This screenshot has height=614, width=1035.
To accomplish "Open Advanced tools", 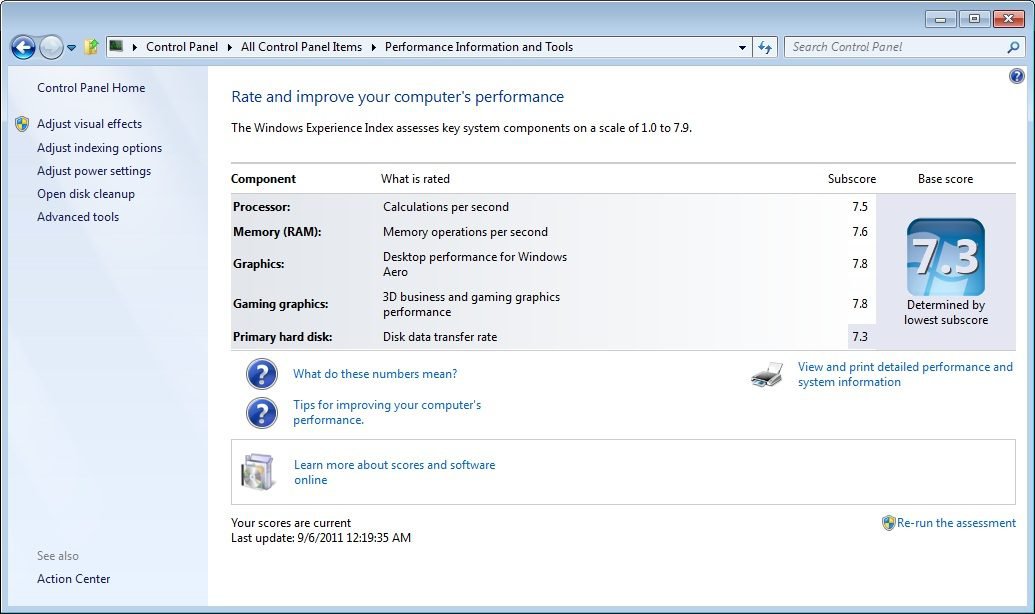I will tap(78, 217).
